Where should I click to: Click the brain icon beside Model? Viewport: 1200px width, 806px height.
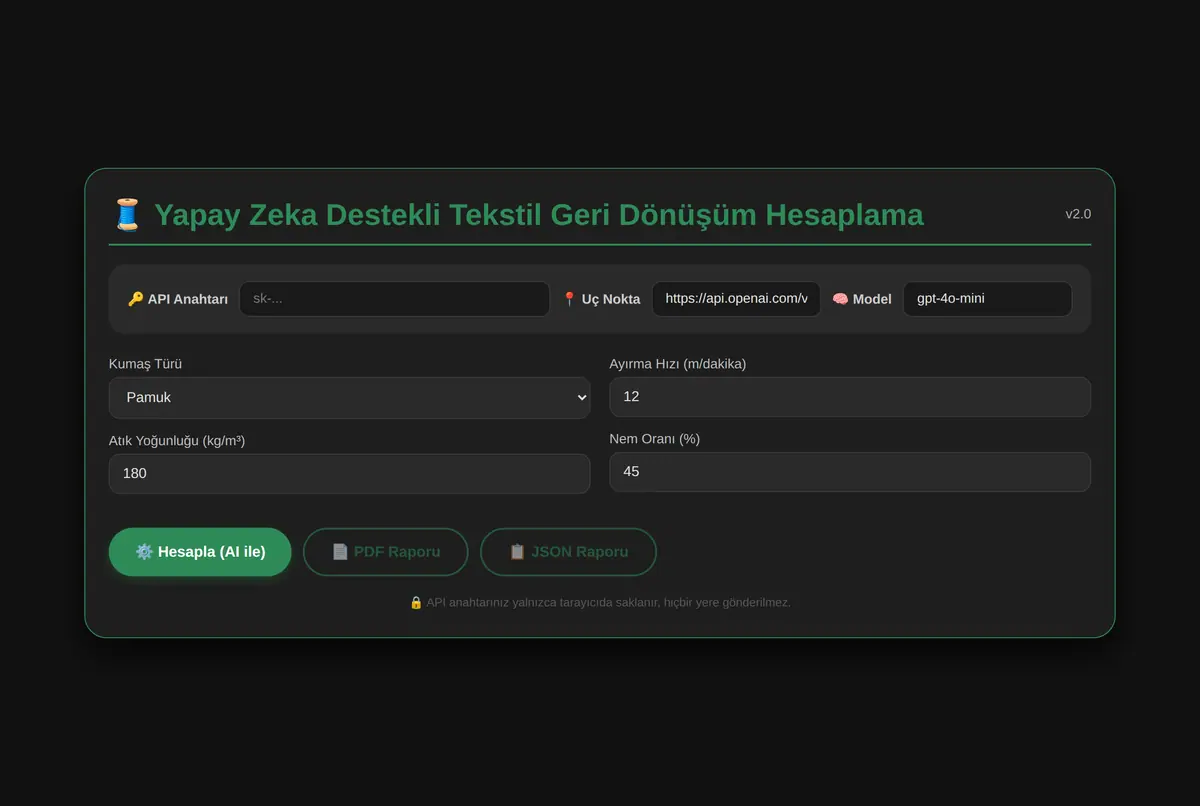coord(840,299)
